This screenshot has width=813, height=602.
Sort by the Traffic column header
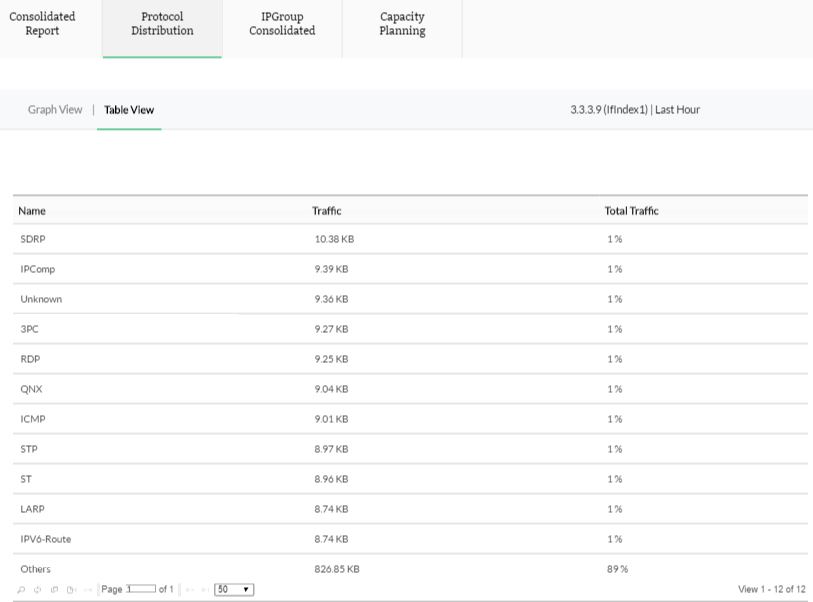326,211
